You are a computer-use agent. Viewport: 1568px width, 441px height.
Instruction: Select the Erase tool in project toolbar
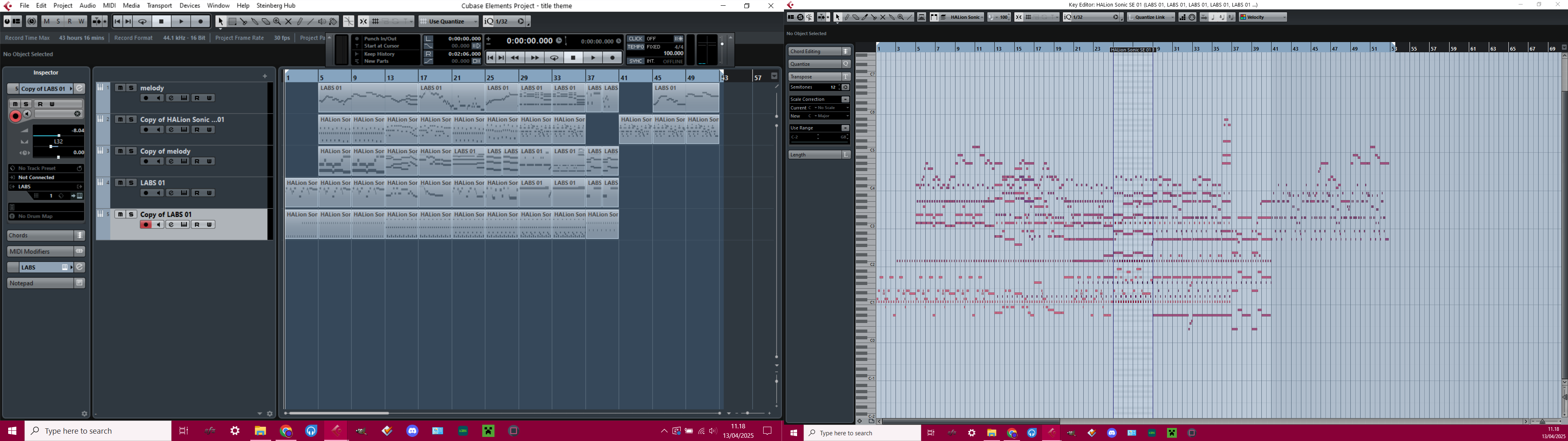point(265,21)
